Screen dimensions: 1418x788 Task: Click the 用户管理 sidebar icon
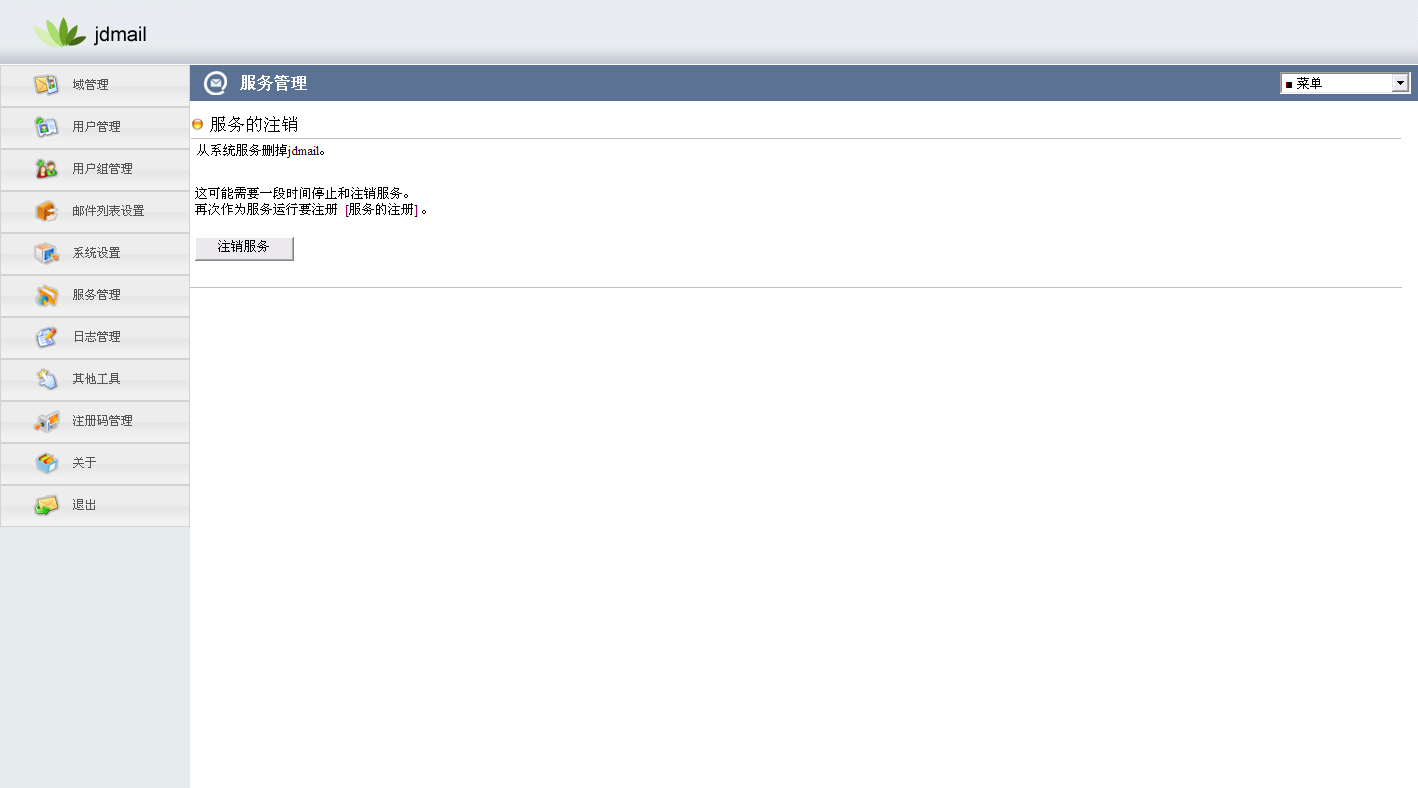(46, 127)
